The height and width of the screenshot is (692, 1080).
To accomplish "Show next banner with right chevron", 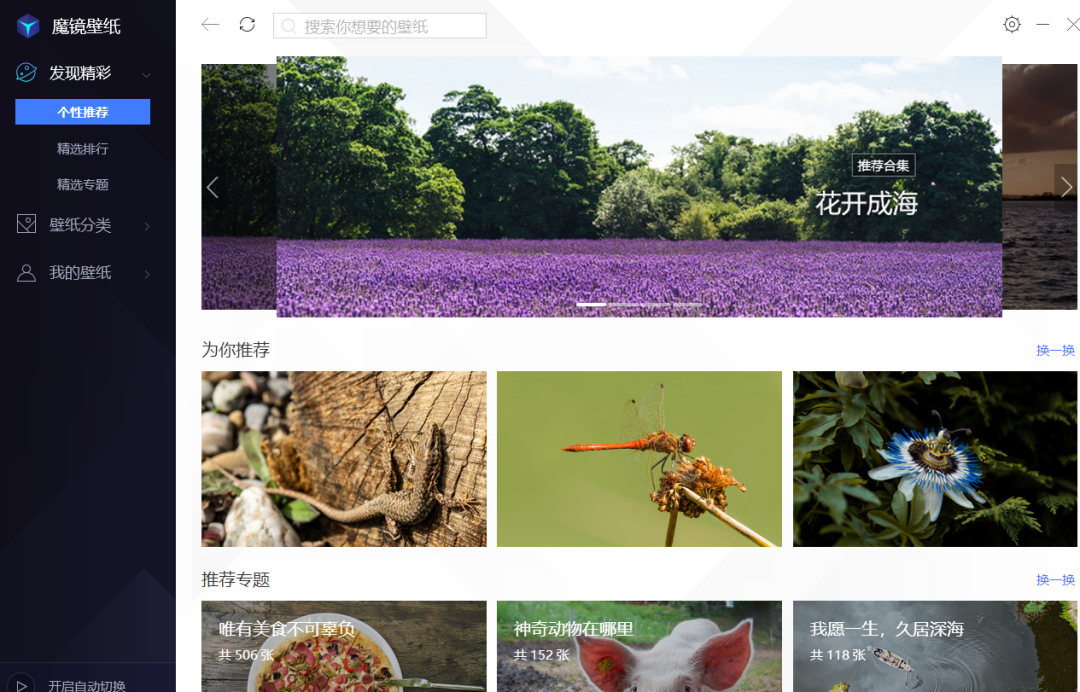I will (1066, 187).
